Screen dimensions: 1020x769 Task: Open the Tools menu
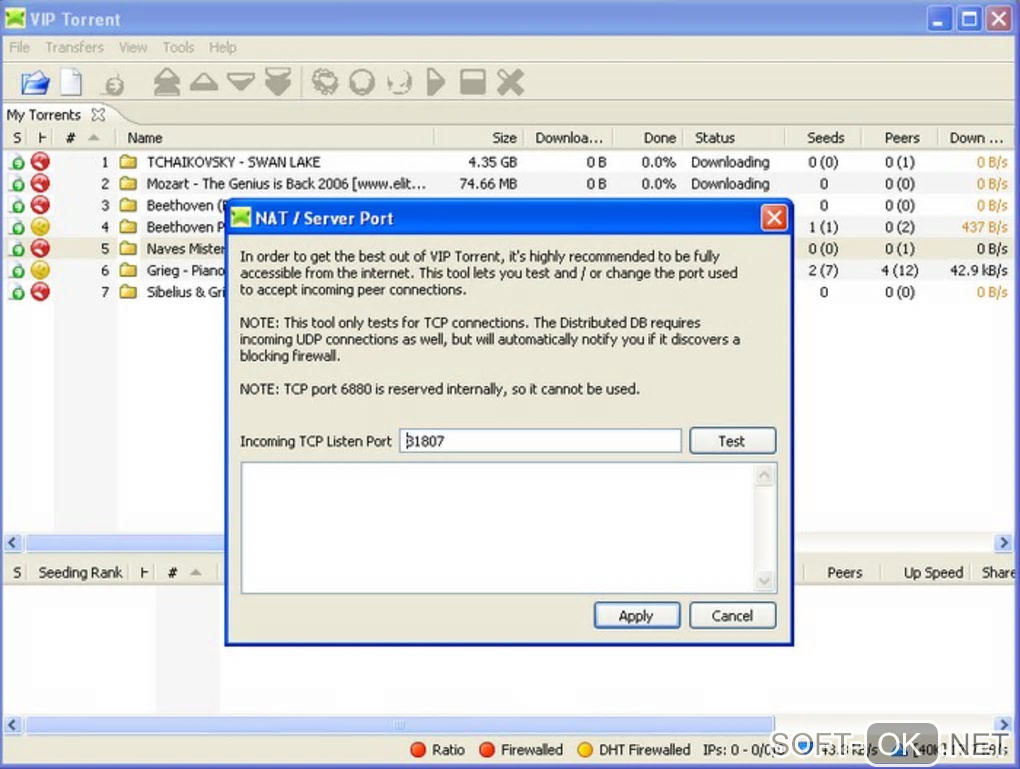178,47
